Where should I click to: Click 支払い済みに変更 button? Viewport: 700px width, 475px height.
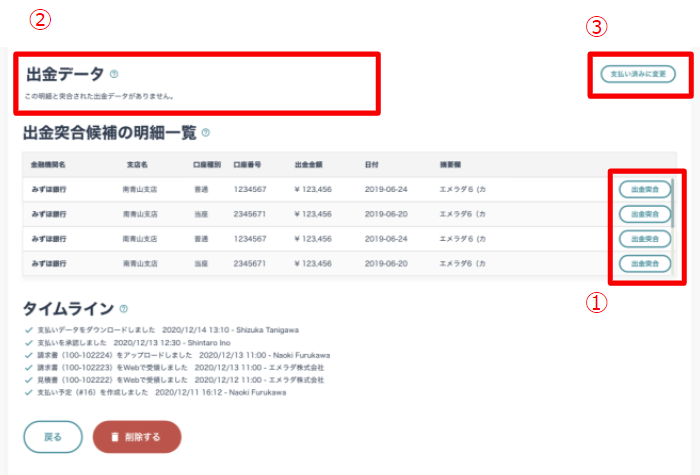638,74
